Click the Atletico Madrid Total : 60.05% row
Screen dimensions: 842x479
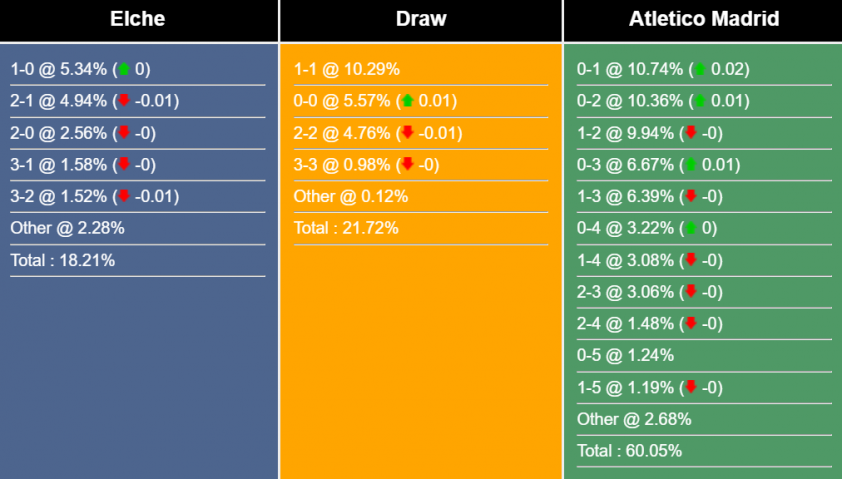click(629, 451)
